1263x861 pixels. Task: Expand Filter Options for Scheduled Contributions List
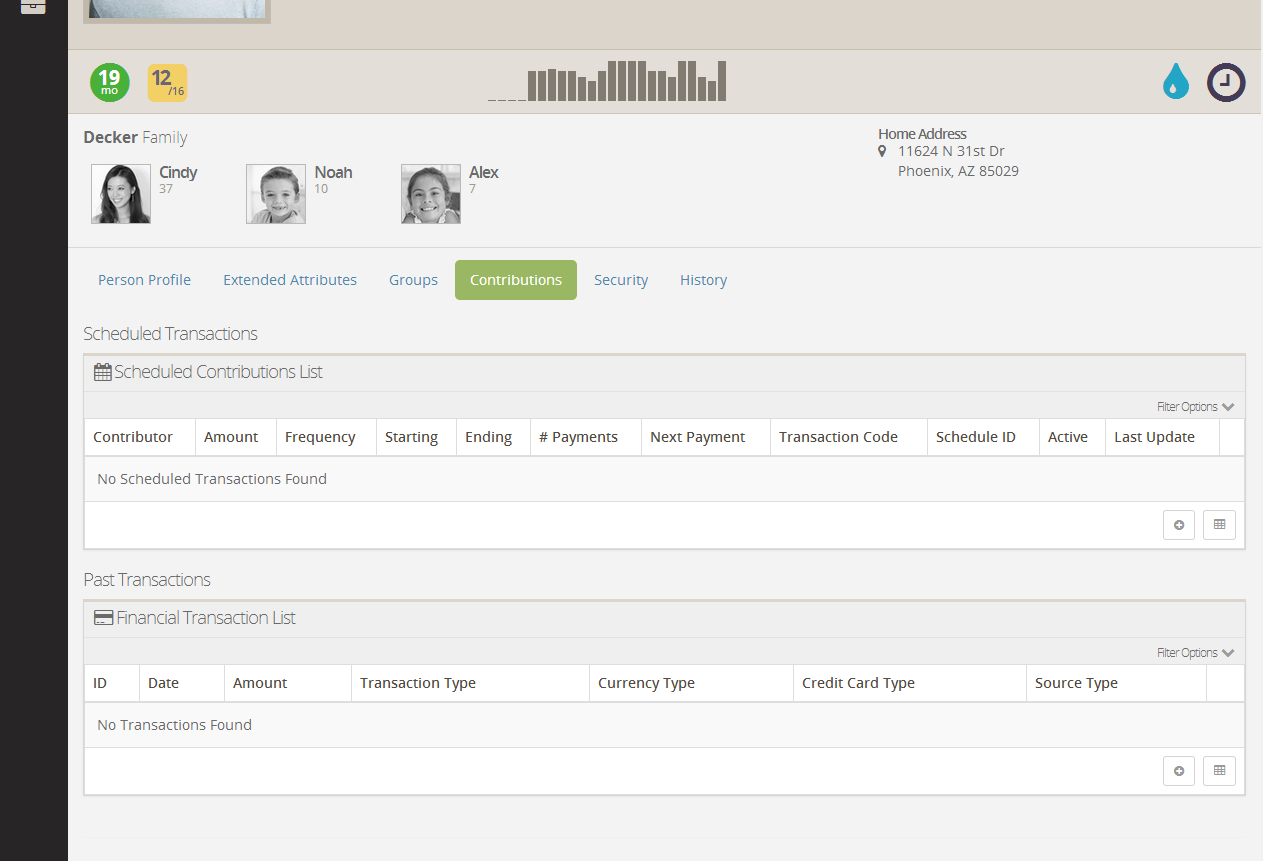coord(1196,407)
